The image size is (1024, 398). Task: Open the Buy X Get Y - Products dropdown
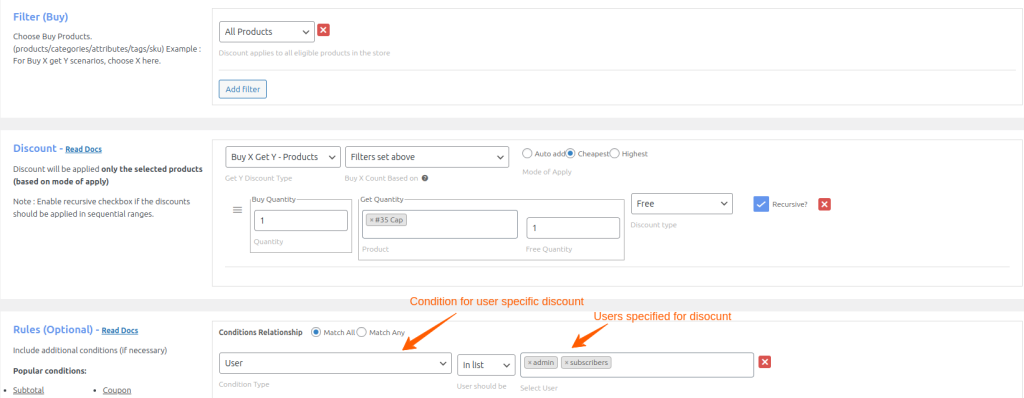coord(282,157)
